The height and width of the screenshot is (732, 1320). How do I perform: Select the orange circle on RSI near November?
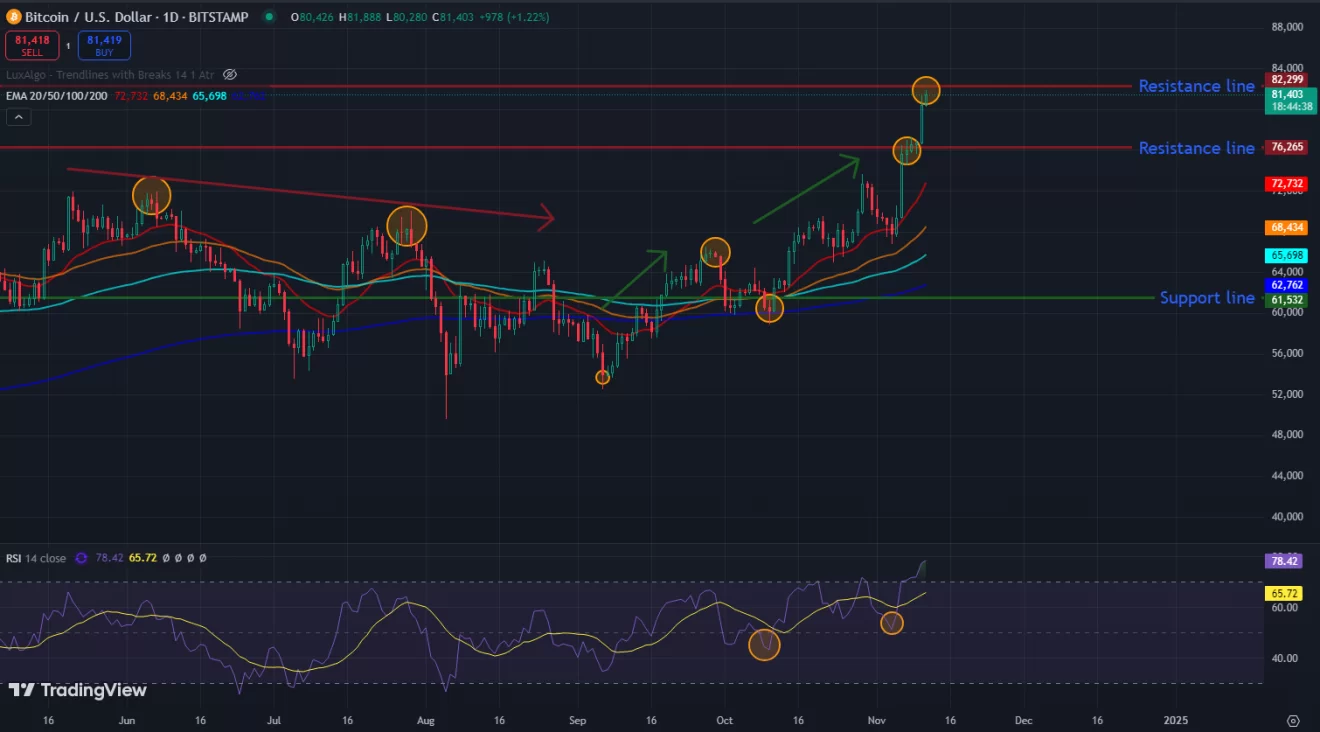tap(892, 623)
